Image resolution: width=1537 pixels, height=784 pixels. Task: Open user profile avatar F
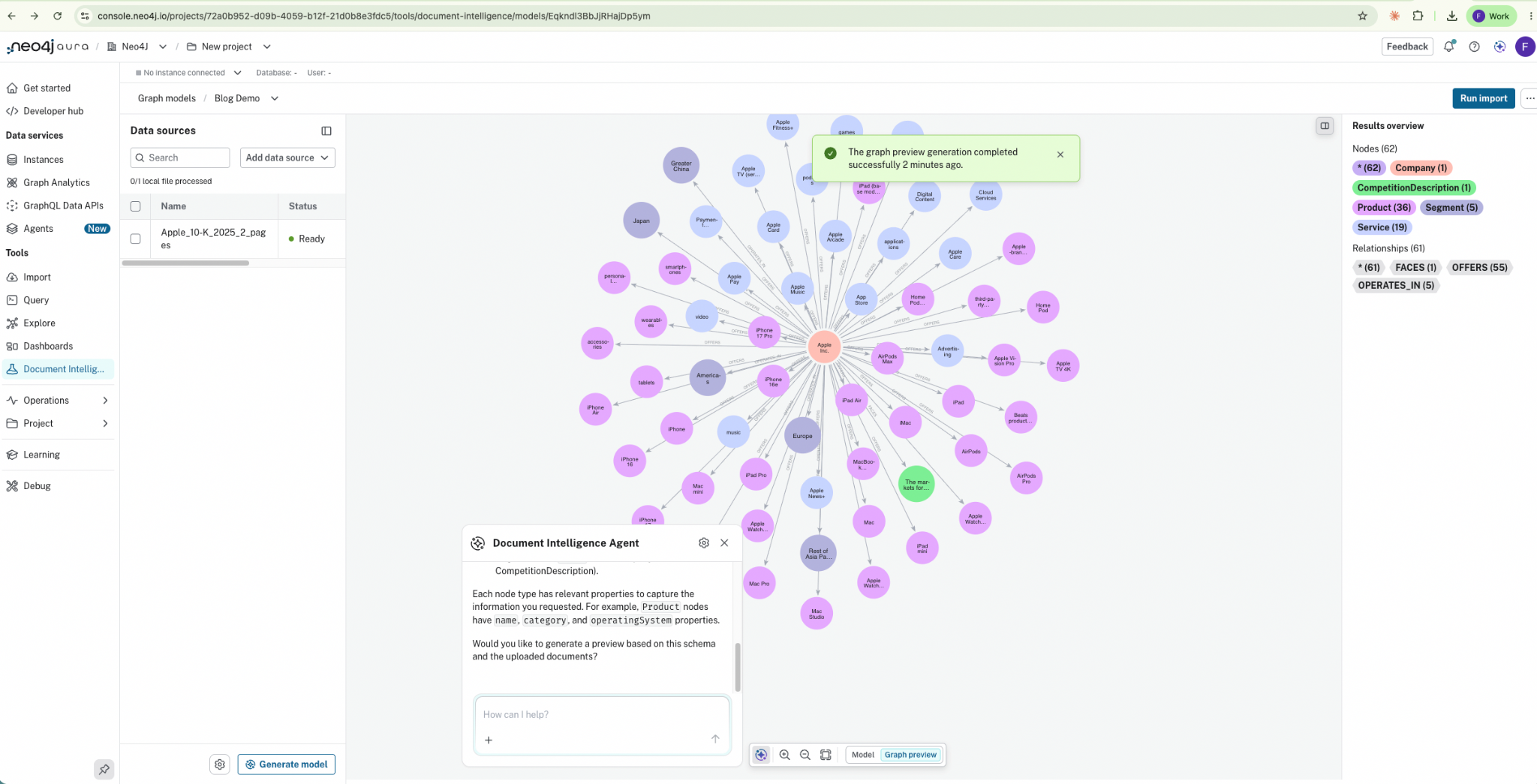1524,47
